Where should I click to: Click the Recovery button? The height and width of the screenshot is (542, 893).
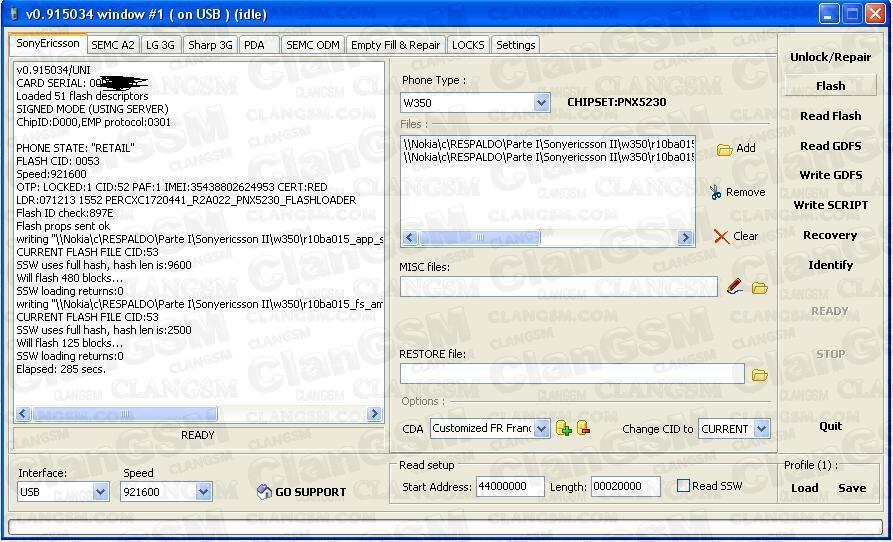coord(830,235)
